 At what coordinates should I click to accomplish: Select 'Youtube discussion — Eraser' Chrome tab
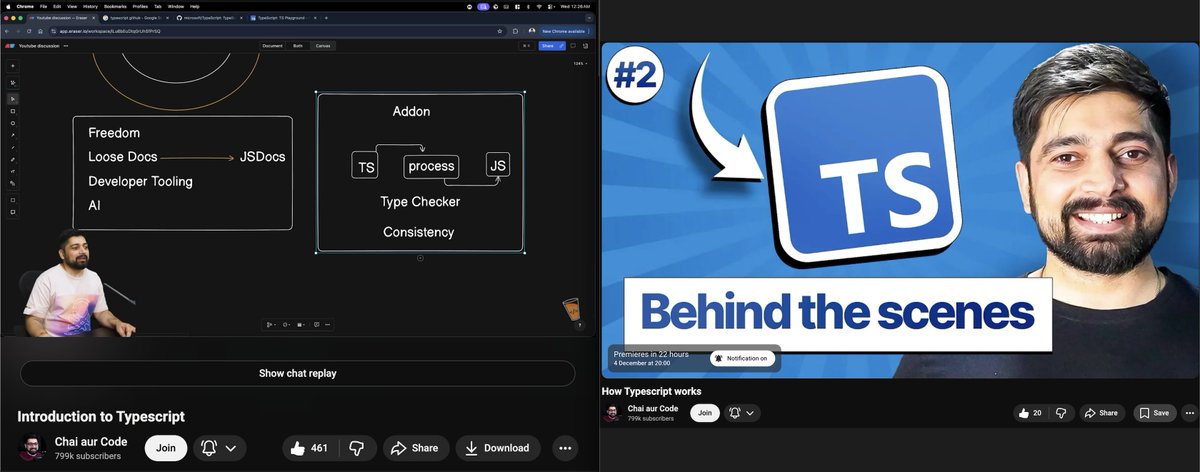coord(64,18)
